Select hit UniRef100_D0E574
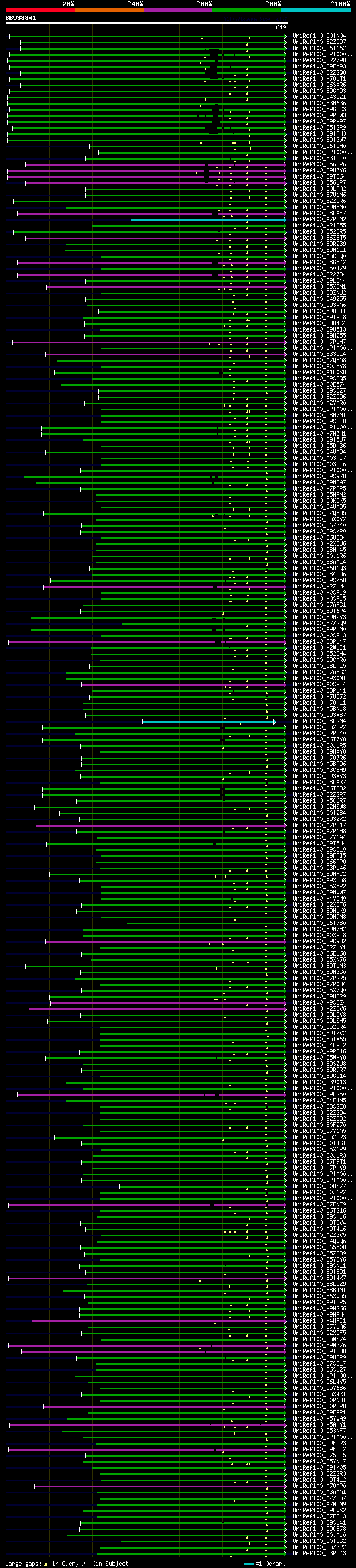 (x=319, y=385)
